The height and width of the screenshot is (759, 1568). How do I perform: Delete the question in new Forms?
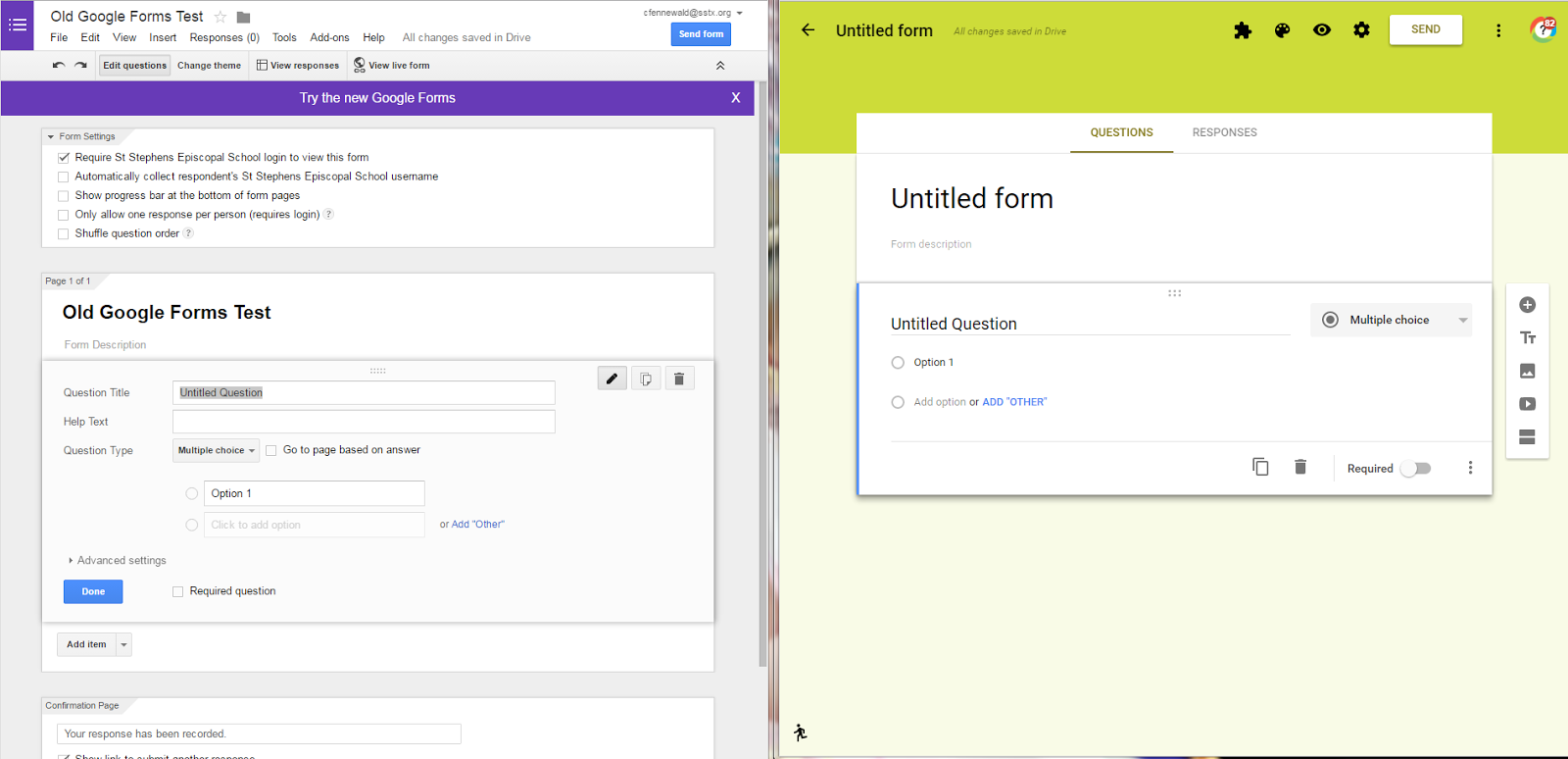[x=1300, y=467]
